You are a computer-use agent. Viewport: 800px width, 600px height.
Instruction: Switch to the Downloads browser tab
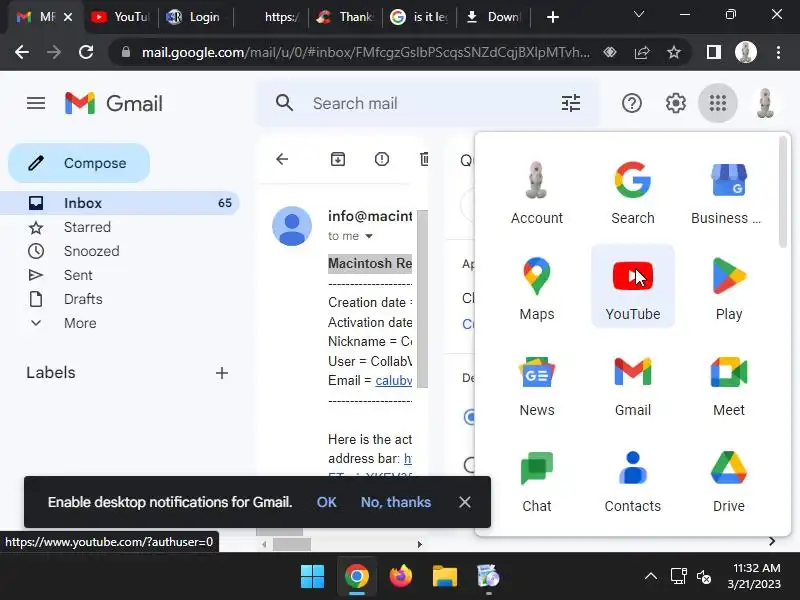point(494,17)
